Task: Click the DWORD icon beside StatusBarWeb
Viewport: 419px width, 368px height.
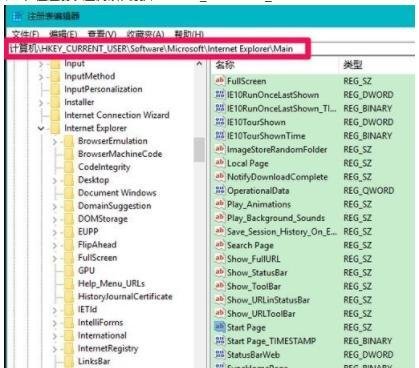Action: [220, 354]
